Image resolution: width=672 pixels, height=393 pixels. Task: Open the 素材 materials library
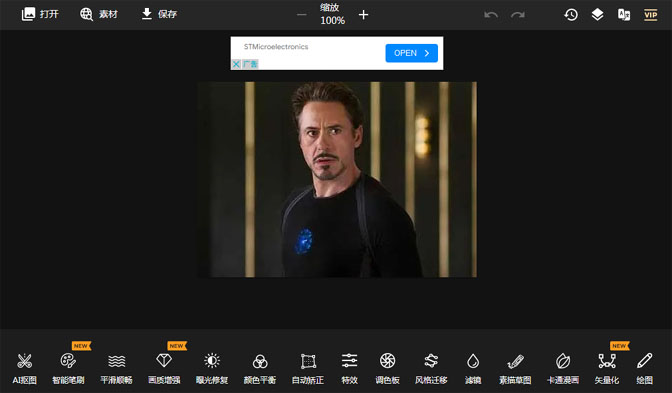(x=99, y=14)
